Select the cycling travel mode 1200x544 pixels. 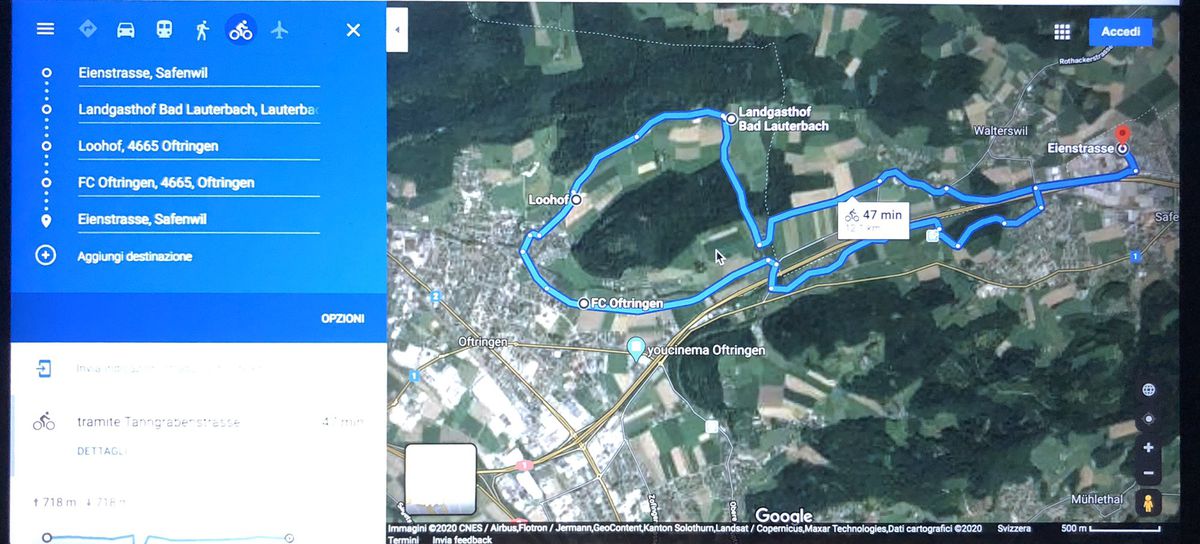tap(240, 30)
